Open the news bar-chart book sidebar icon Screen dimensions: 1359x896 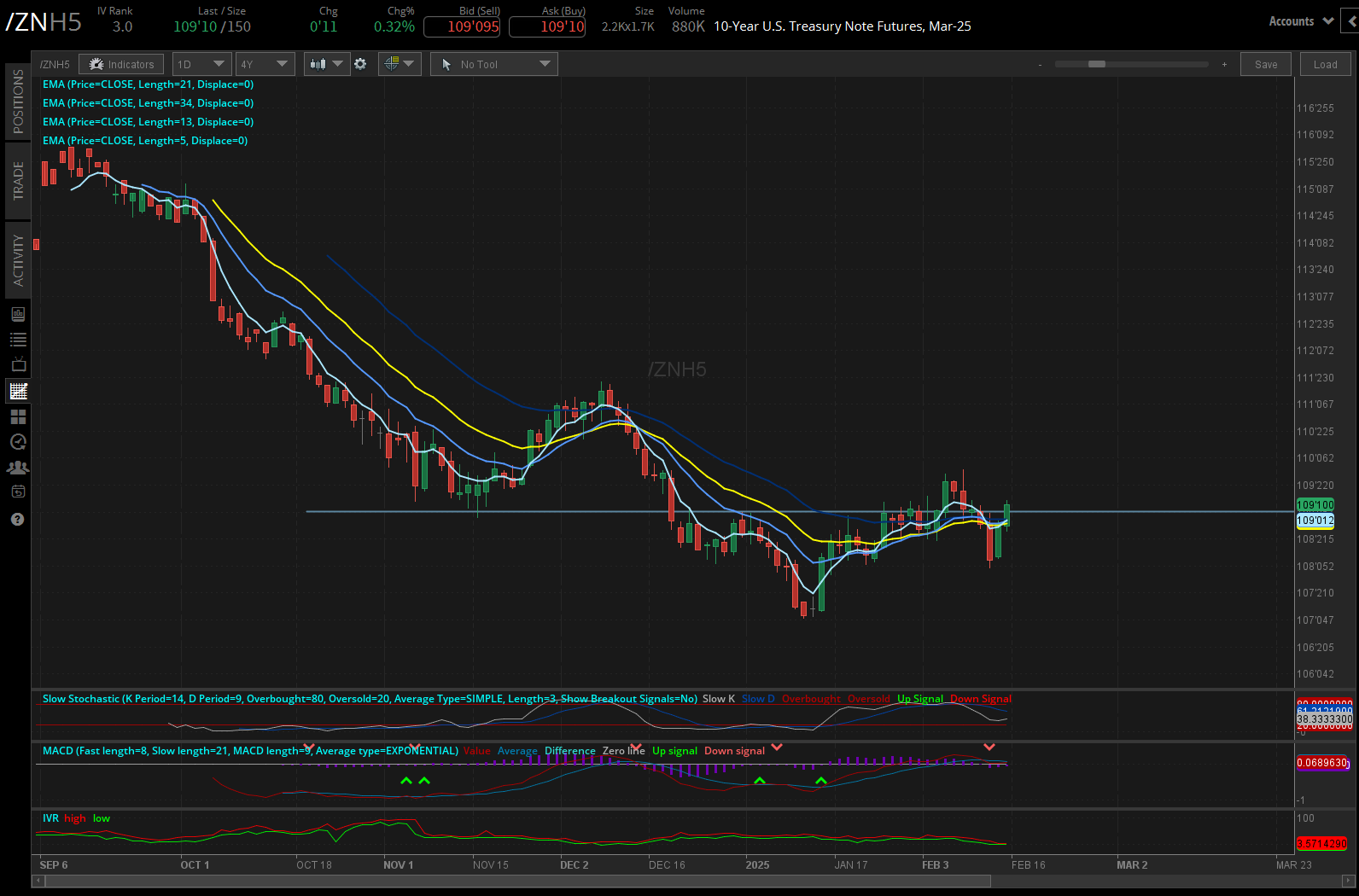[18, 314]
